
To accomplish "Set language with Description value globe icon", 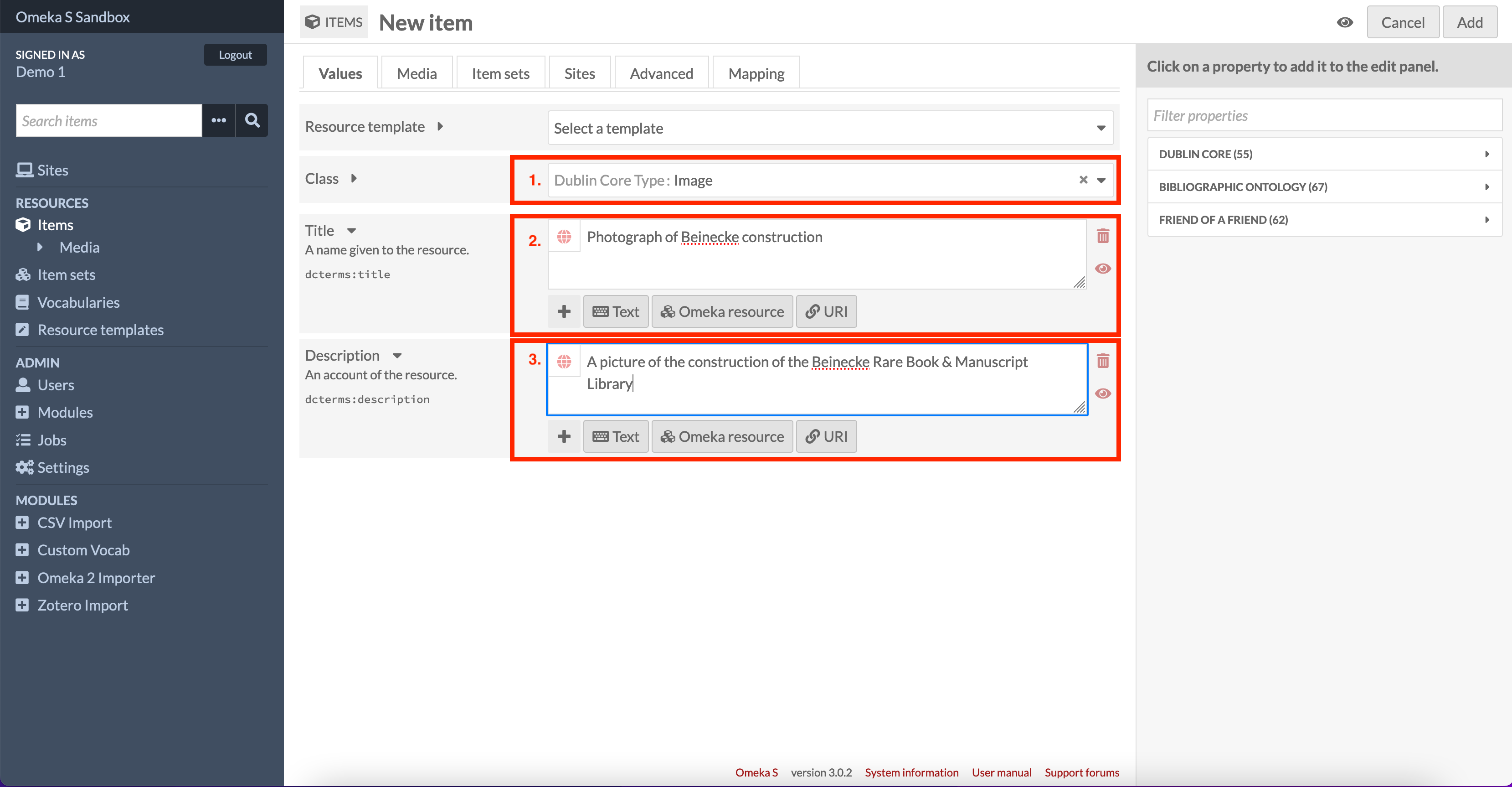I will pyautogui.click(x=564, y=362).
